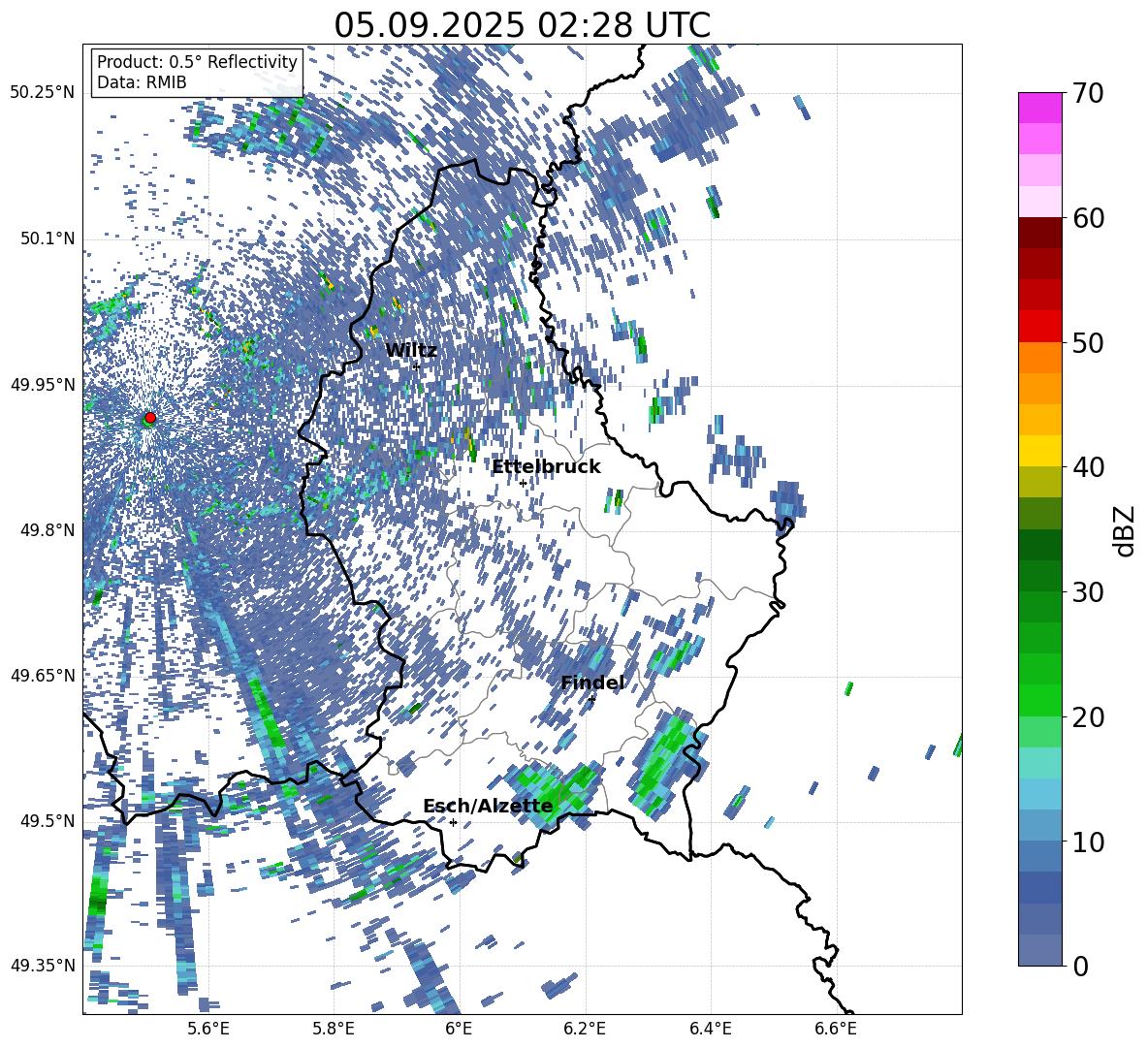The image size is (1148, 1048).
Task: Click the Esch/Alzette location cross marker
Action: point(453,822)
